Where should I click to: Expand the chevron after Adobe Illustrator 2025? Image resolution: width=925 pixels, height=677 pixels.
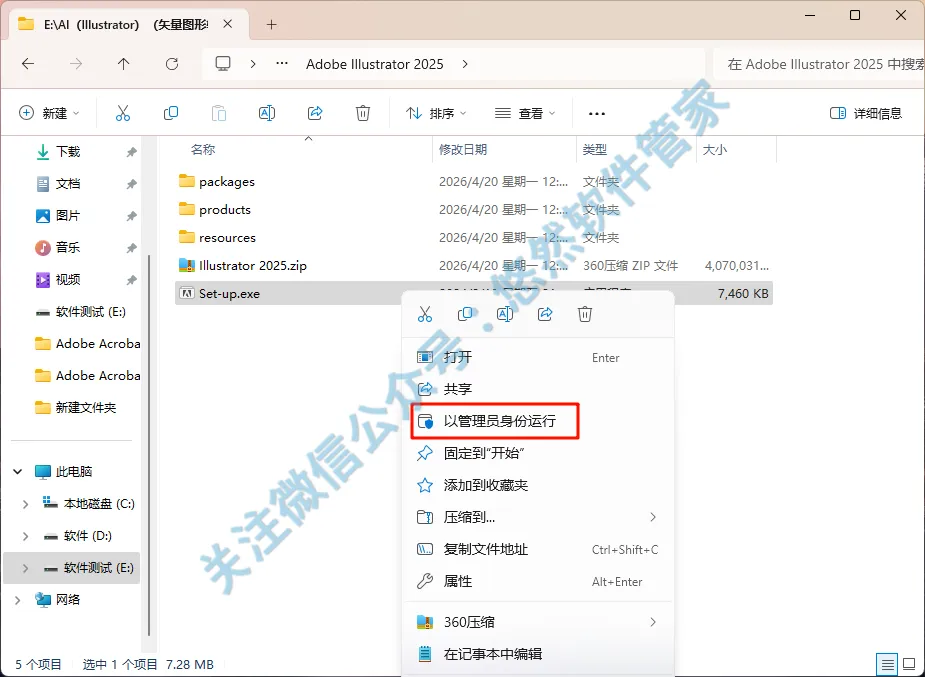(465, 64)
